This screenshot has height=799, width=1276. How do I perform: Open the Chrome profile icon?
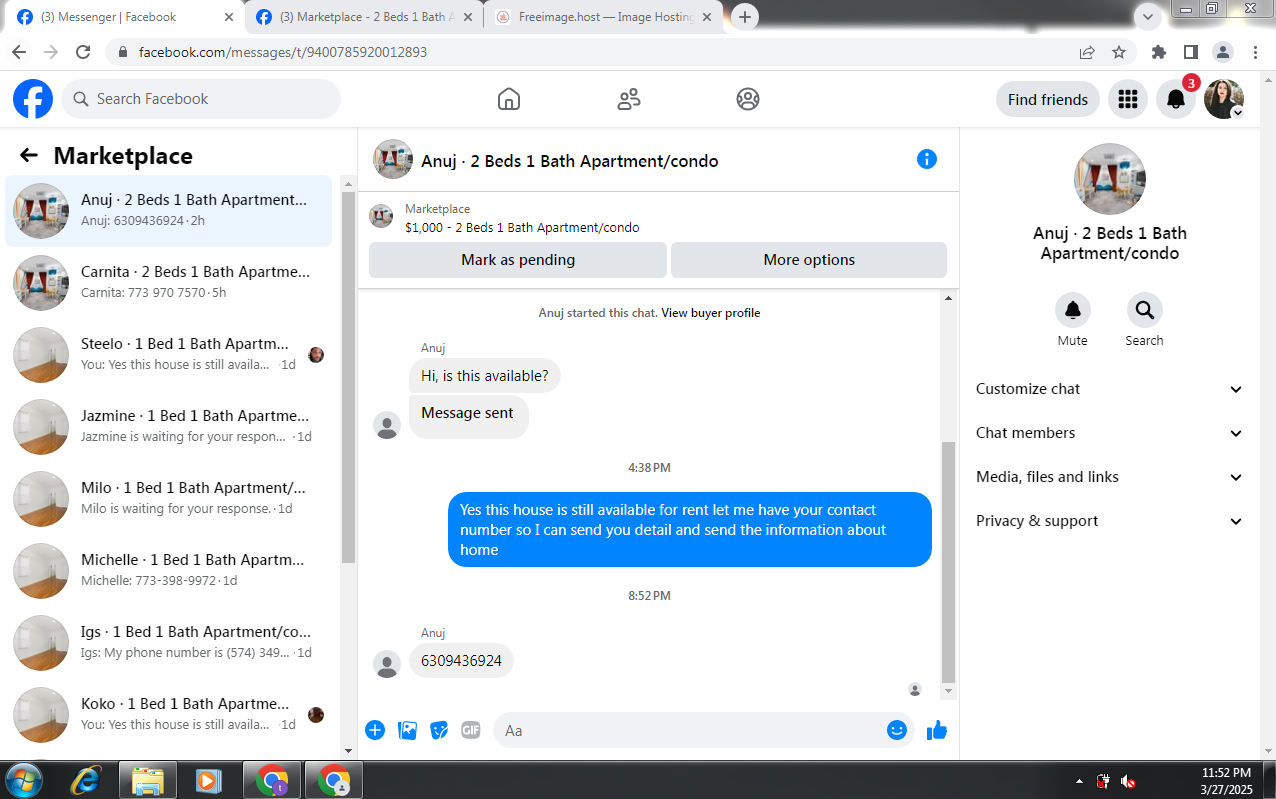[x=1223, y=52]
